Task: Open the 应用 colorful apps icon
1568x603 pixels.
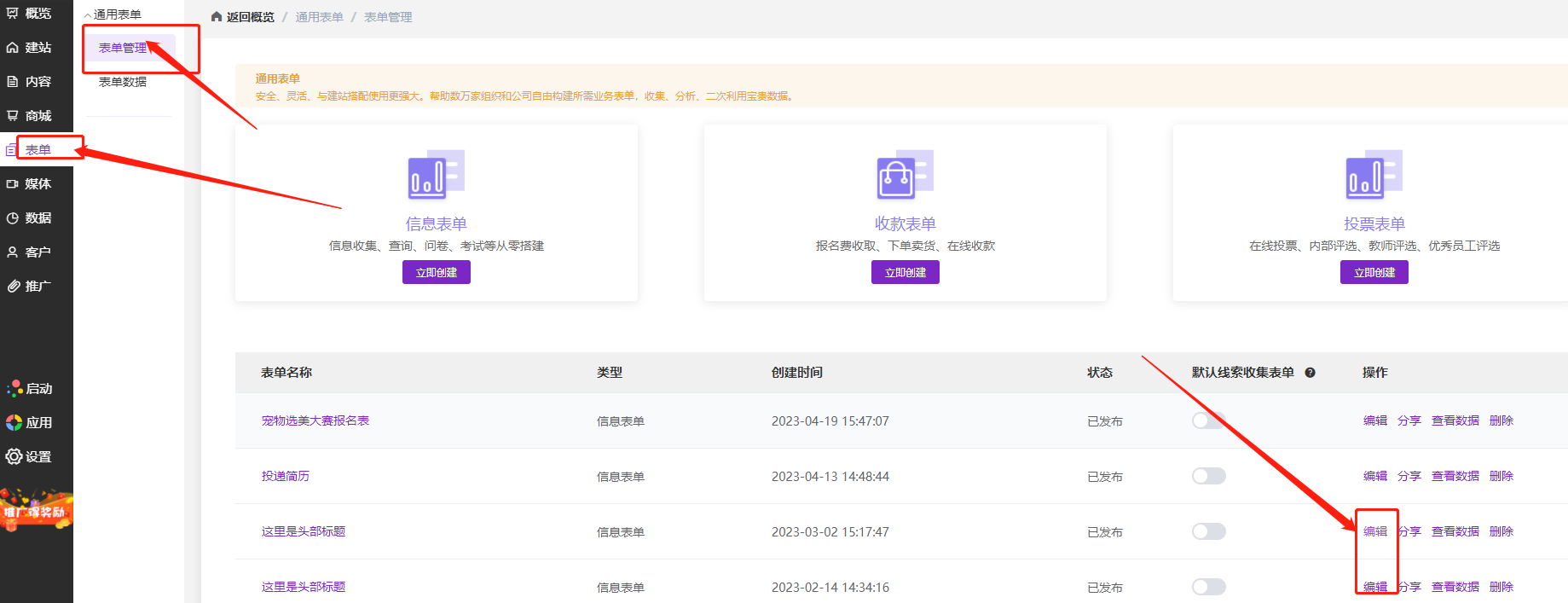Action: click(14, 423)
